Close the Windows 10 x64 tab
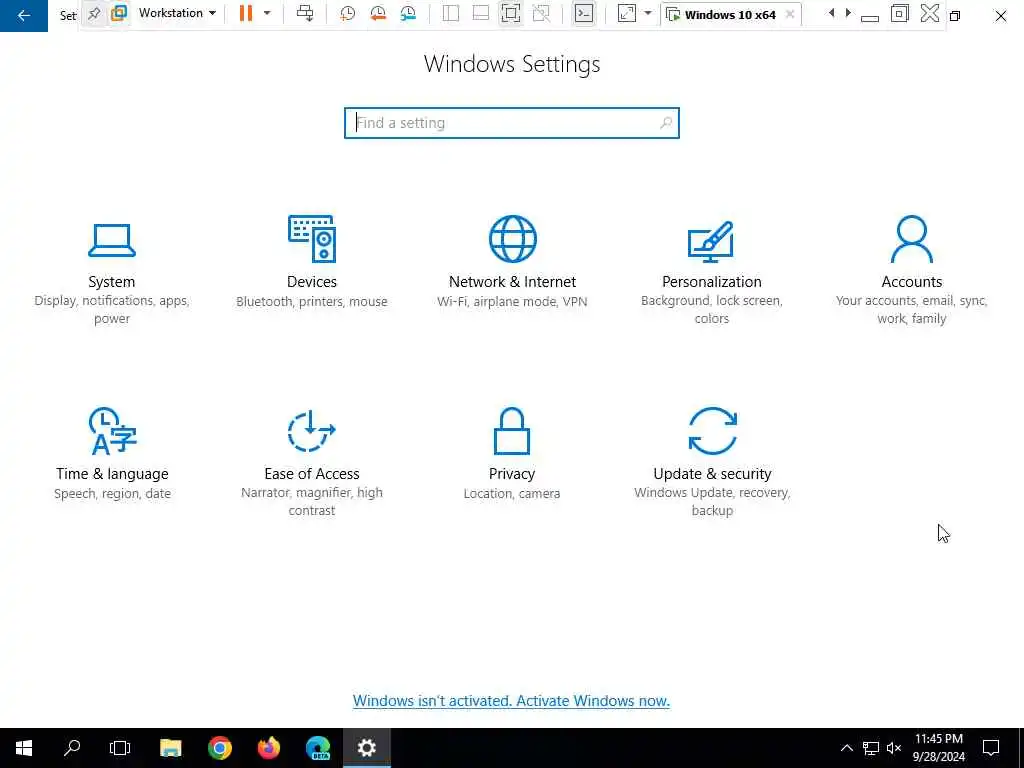Image resolution: width=1024 pixels, height=768 pixels. coord(790,14)
